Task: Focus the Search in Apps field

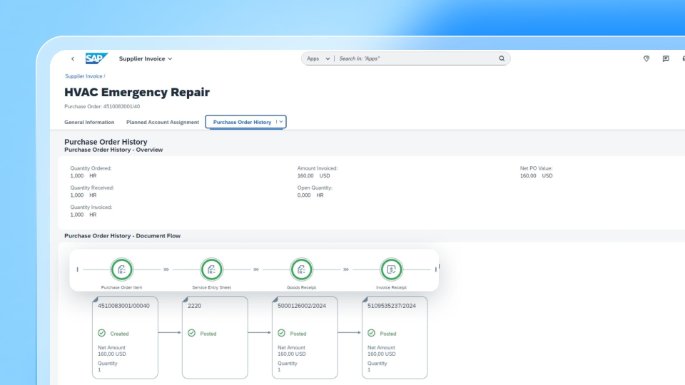Action: point(417,59)
